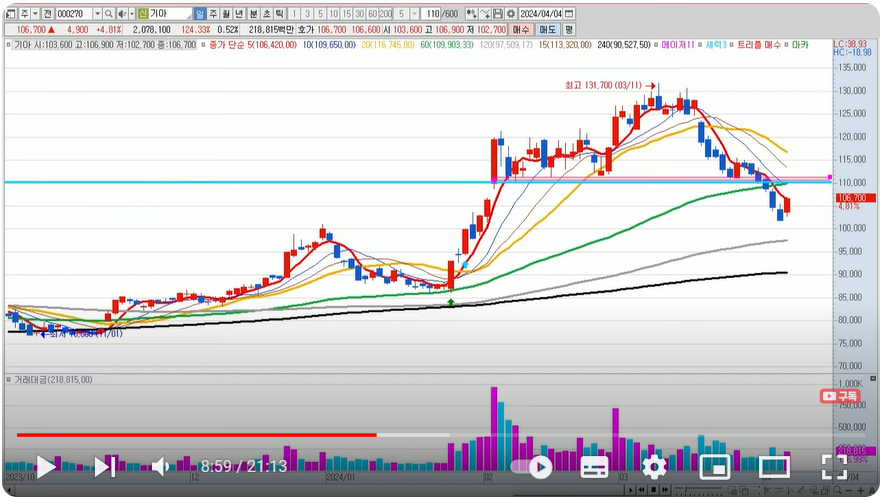Open the calendar picker icon
The image size is (882, 500).
(x=569, y=13)
